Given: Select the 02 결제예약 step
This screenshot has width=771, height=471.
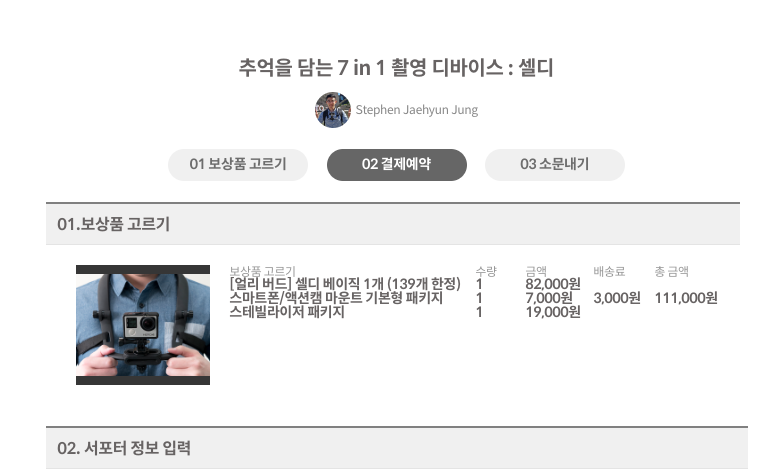Looking at the screenshot, I should click(x=396, y=164).
